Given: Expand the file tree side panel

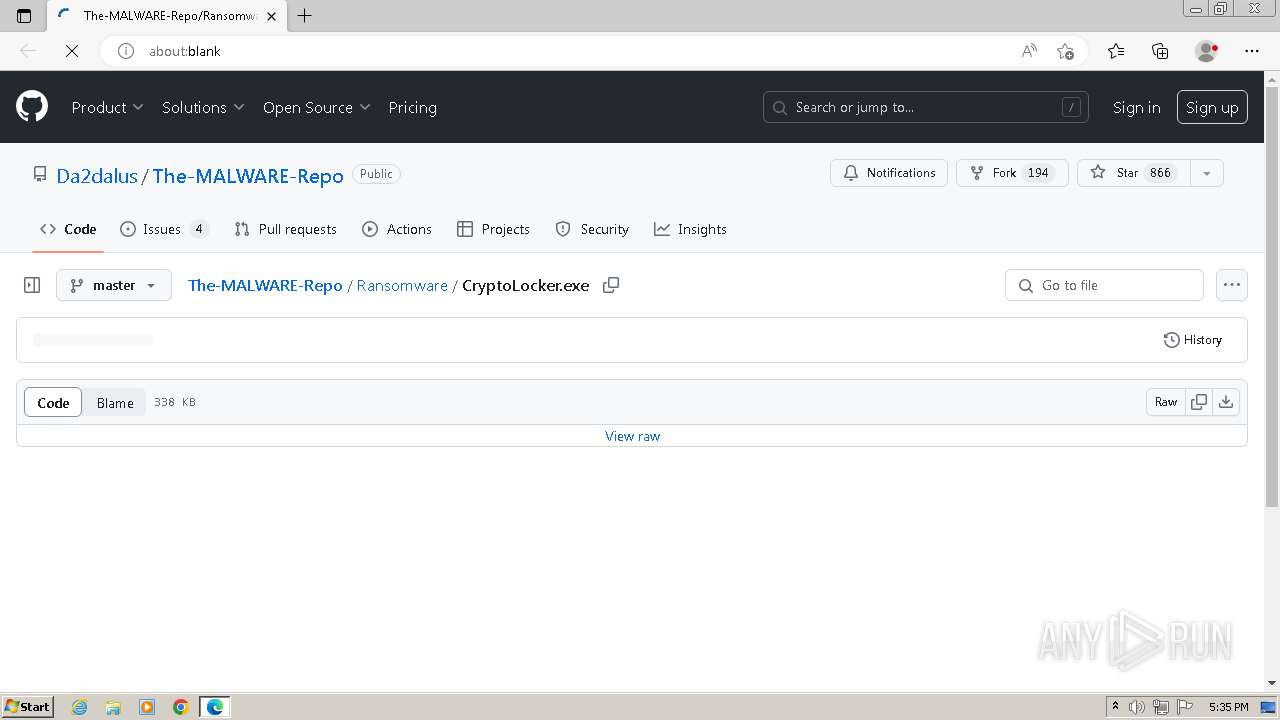Looking at the screenshot, I should (x=32, y=285).
